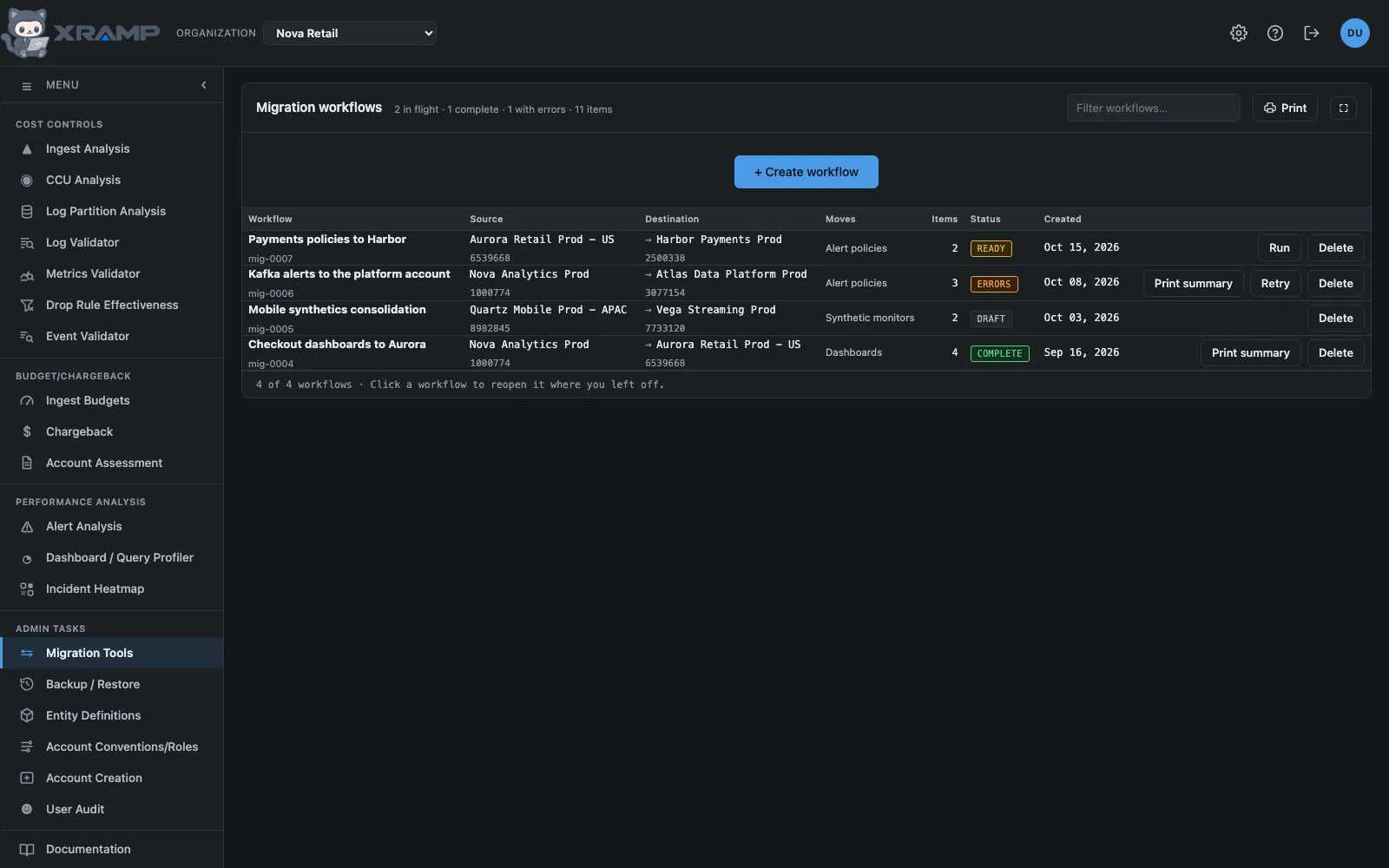Click the Print button in the header

1285,108
